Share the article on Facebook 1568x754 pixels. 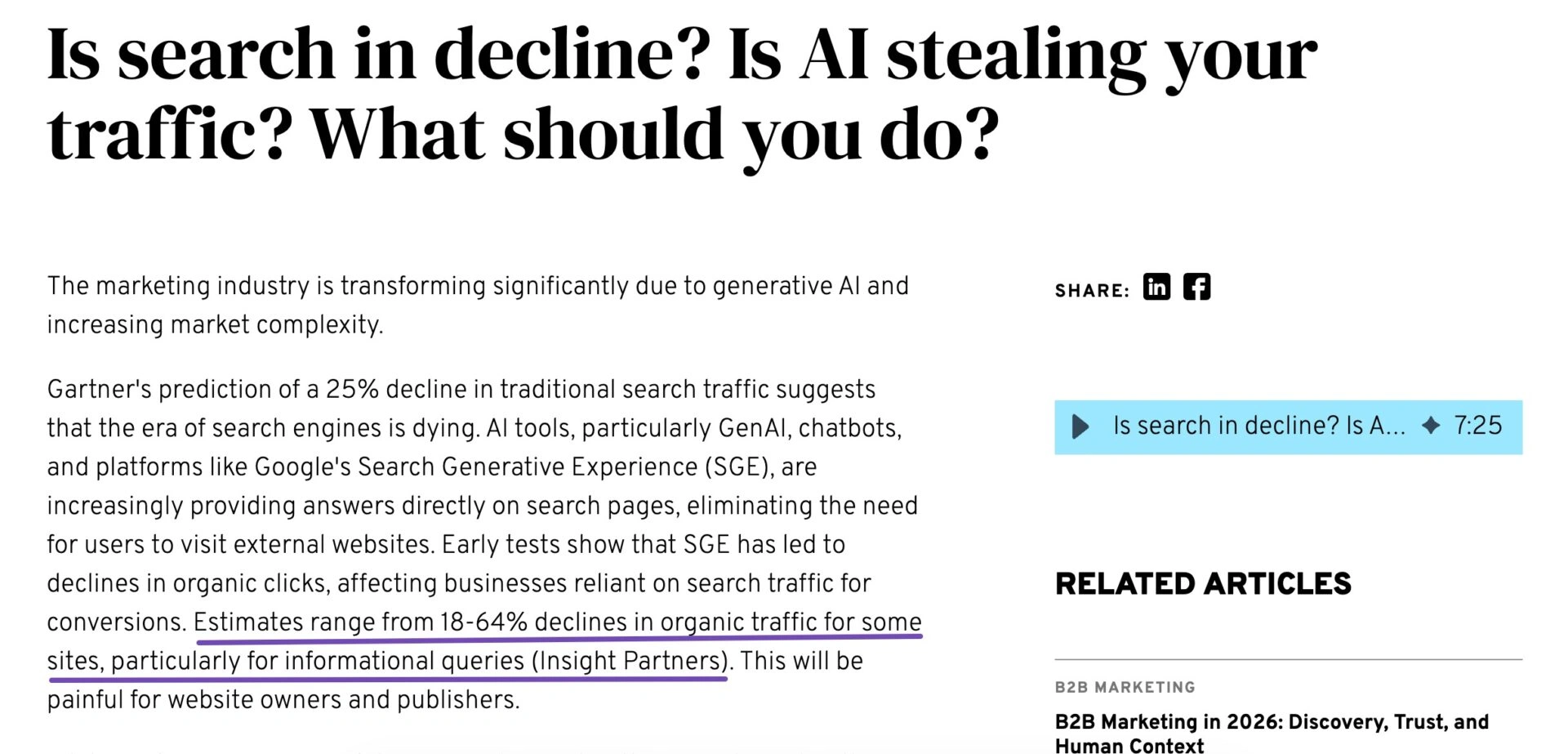1196,288
